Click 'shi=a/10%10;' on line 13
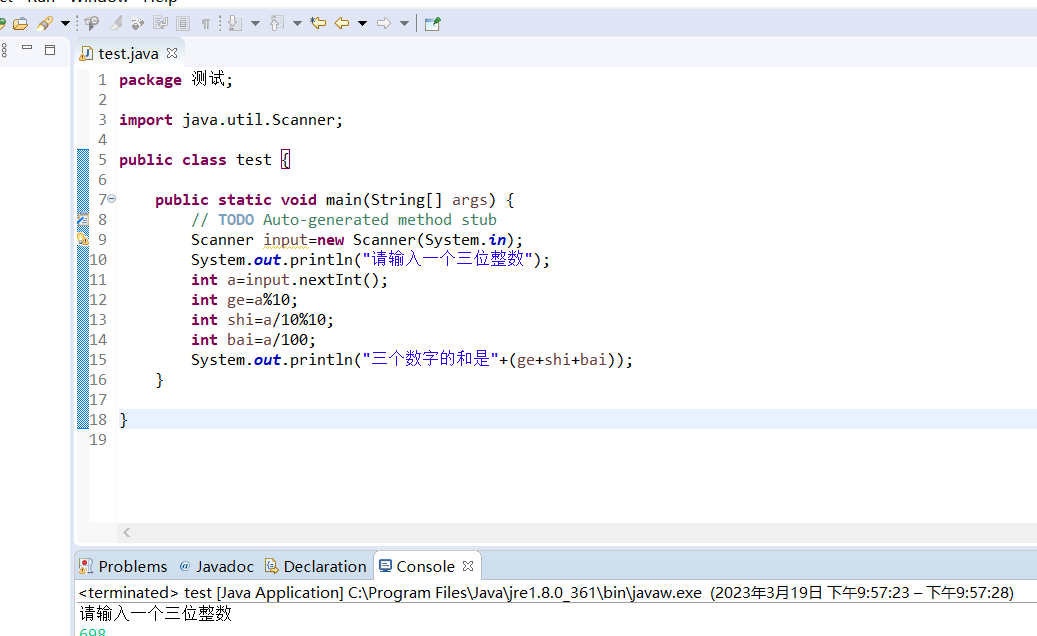Image resolution: width=1037 pixels, height=636 pixels. click(x=280, y=320)
